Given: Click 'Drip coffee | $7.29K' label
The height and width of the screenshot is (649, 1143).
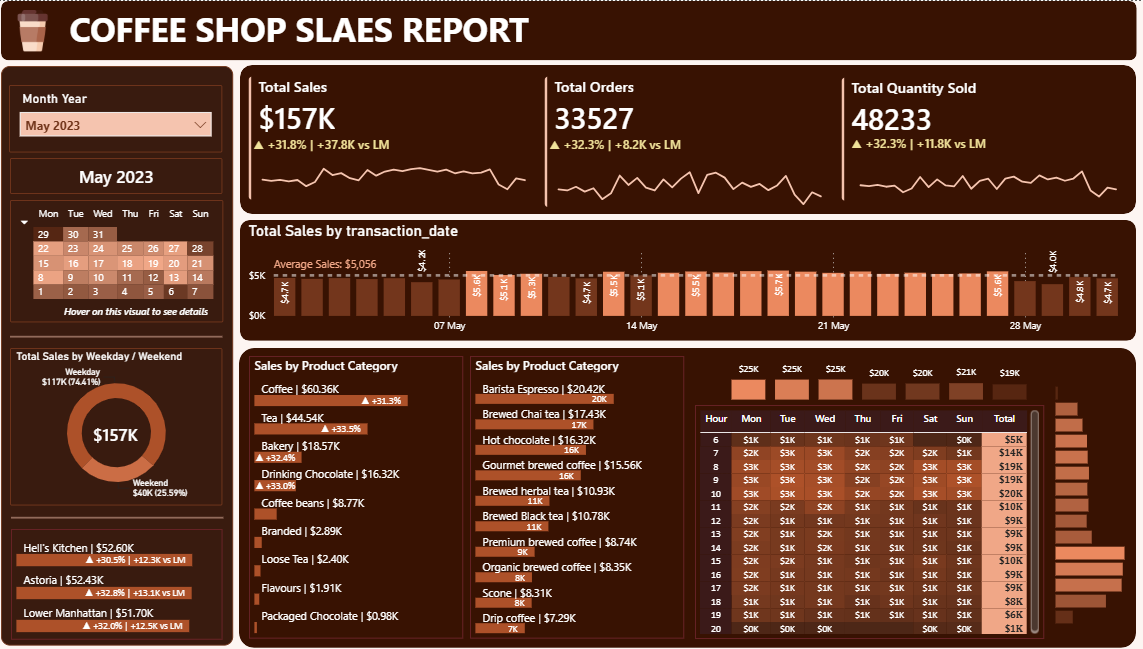Looking at the screenshot, I should [x=528, y=618].
